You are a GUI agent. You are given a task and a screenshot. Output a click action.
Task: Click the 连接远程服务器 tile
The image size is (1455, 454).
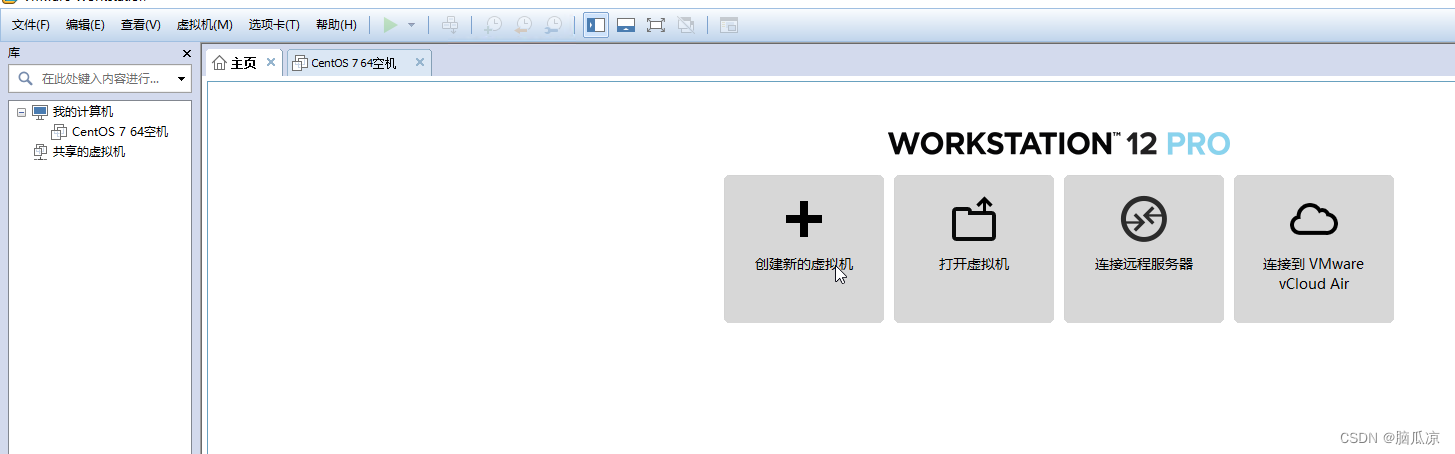pyautogui.click(x=1144, y=249)
